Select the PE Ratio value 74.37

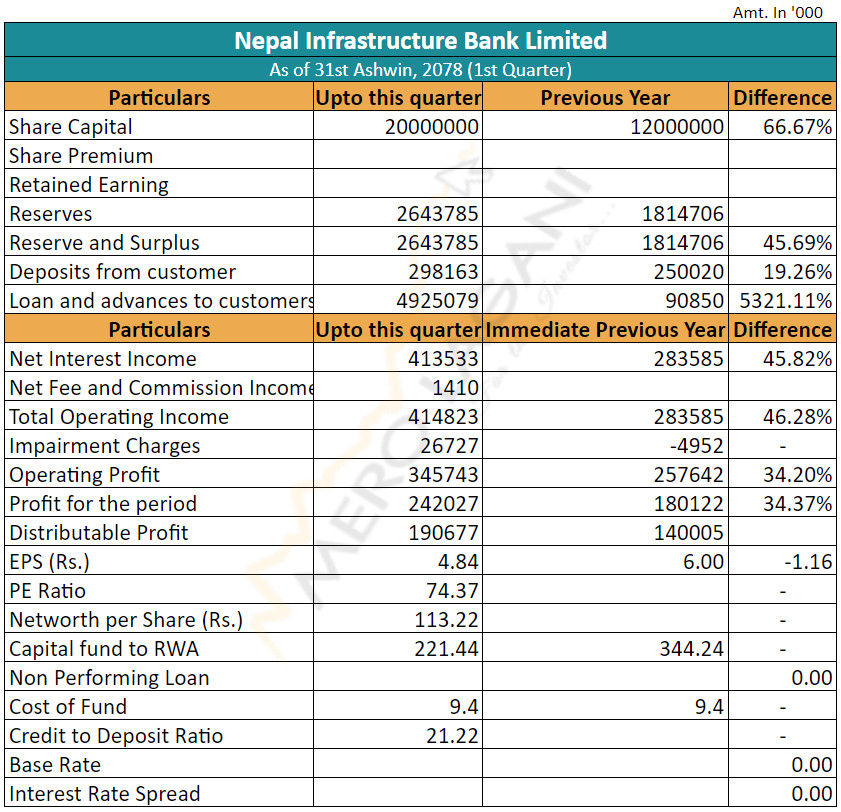click(x=451, y=591)
